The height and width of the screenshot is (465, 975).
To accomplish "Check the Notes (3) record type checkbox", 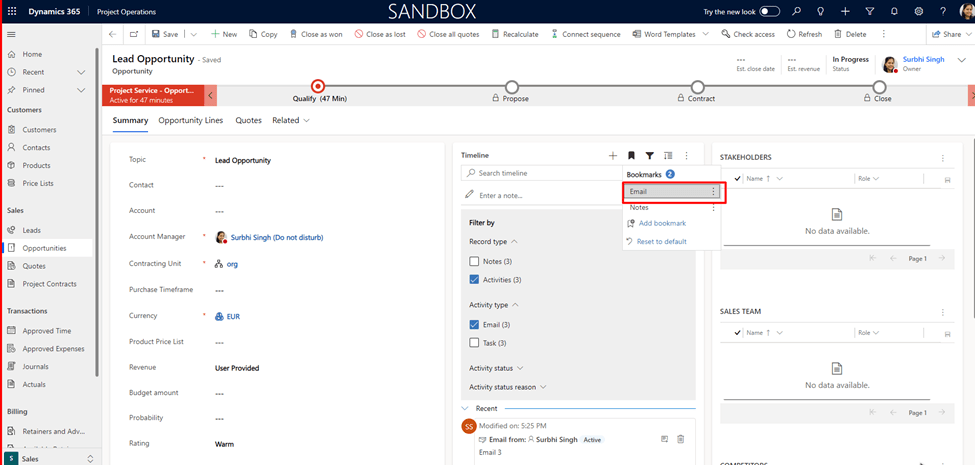I will (474, 261).
